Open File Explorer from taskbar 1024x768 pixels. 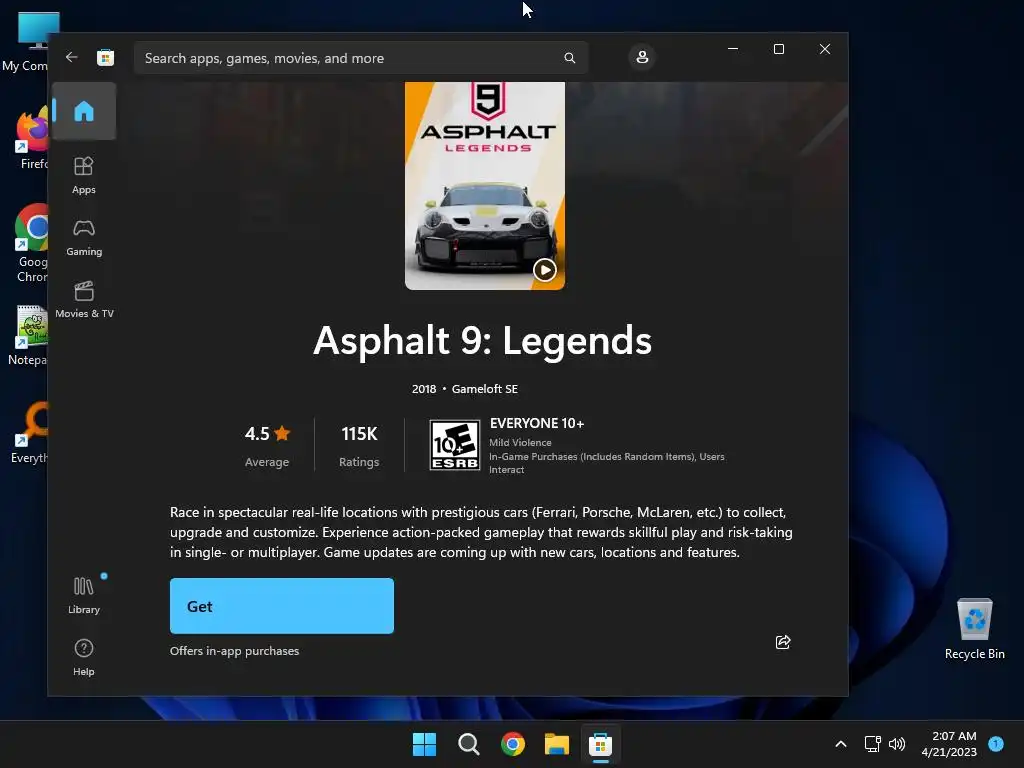click(x=556, y=744)
